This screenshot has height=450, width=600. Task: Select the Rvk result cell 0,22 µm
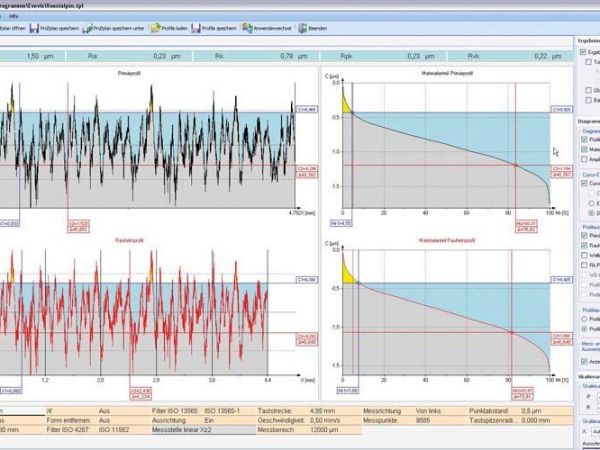pyautogui.click(x=510, y=56)
